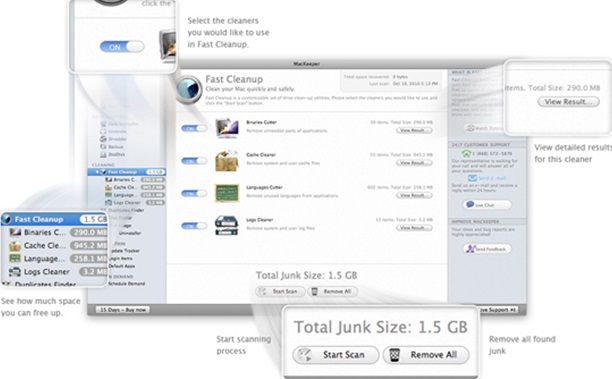Click View Result for Binaries Cutter
This screenshot has width=612, height=379.
pyautogui.click(x=414, y=130)
